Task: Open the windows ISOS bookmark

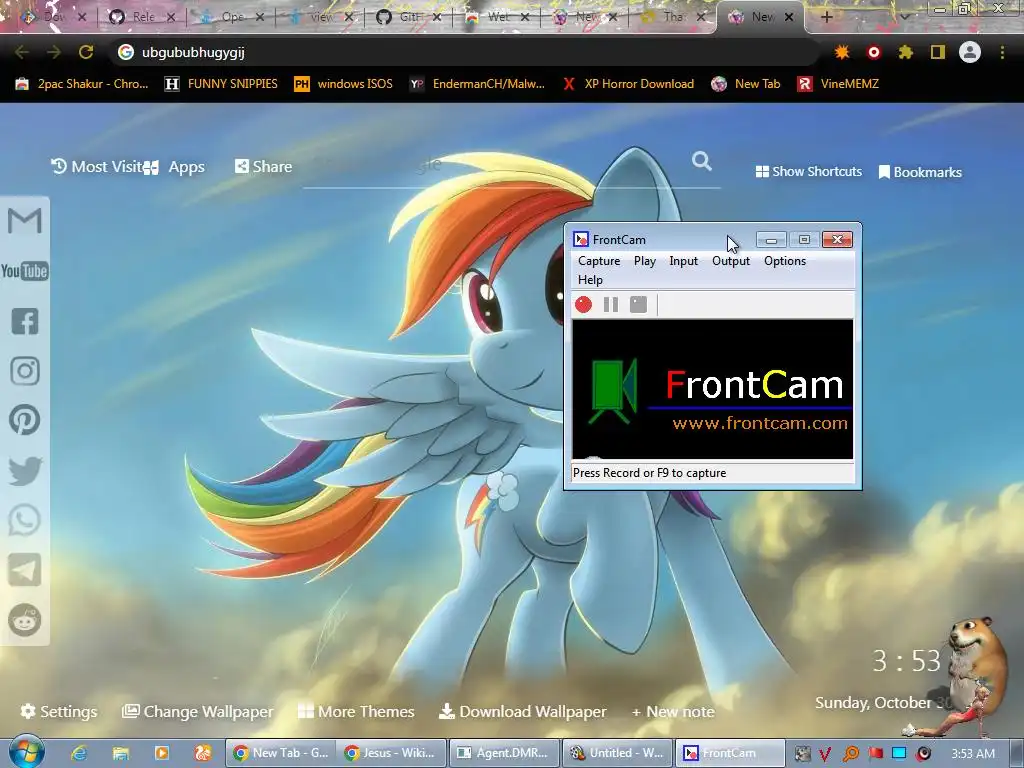Action: (344, 84)
